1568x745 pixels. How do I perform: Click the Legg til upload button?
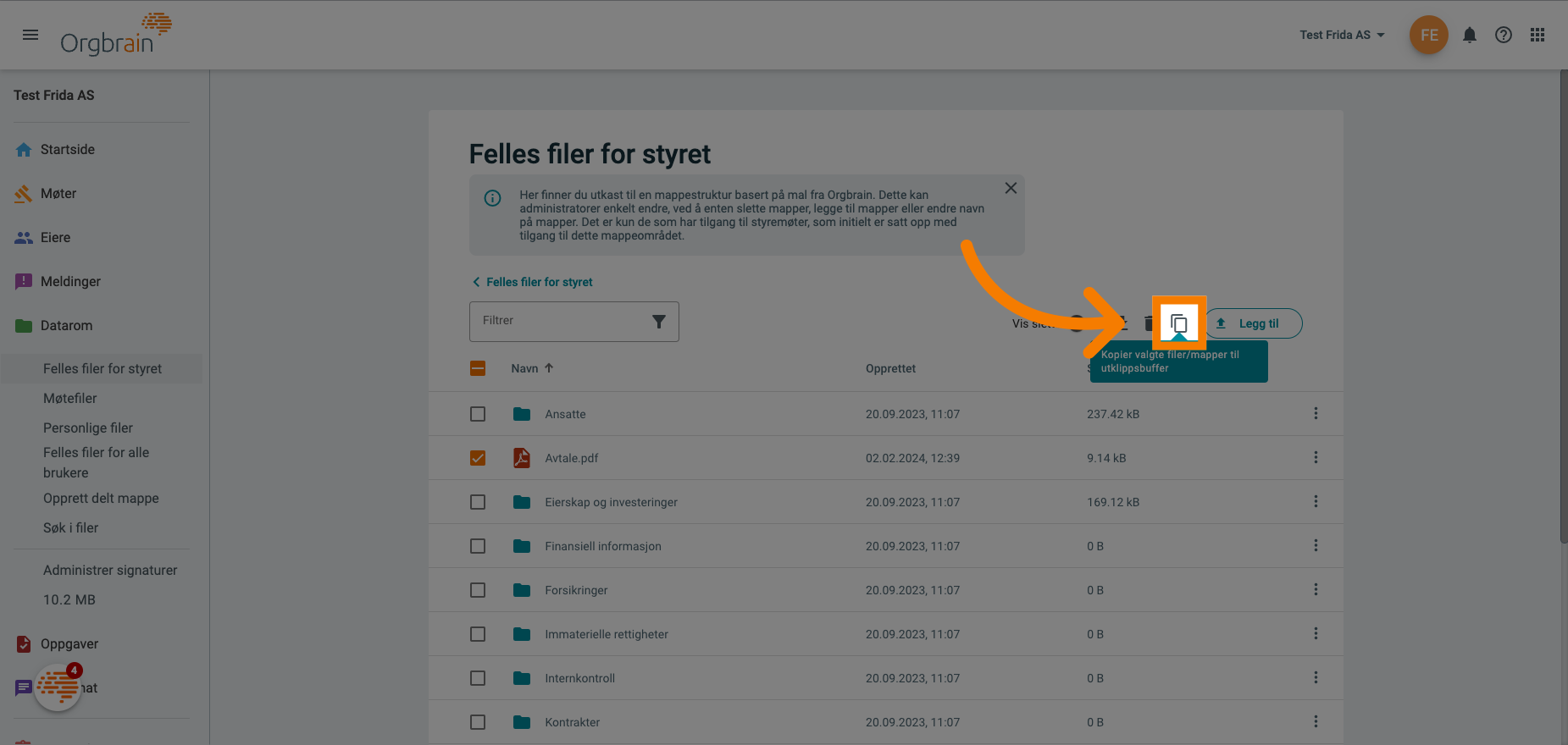click(x=1254, y=323)
